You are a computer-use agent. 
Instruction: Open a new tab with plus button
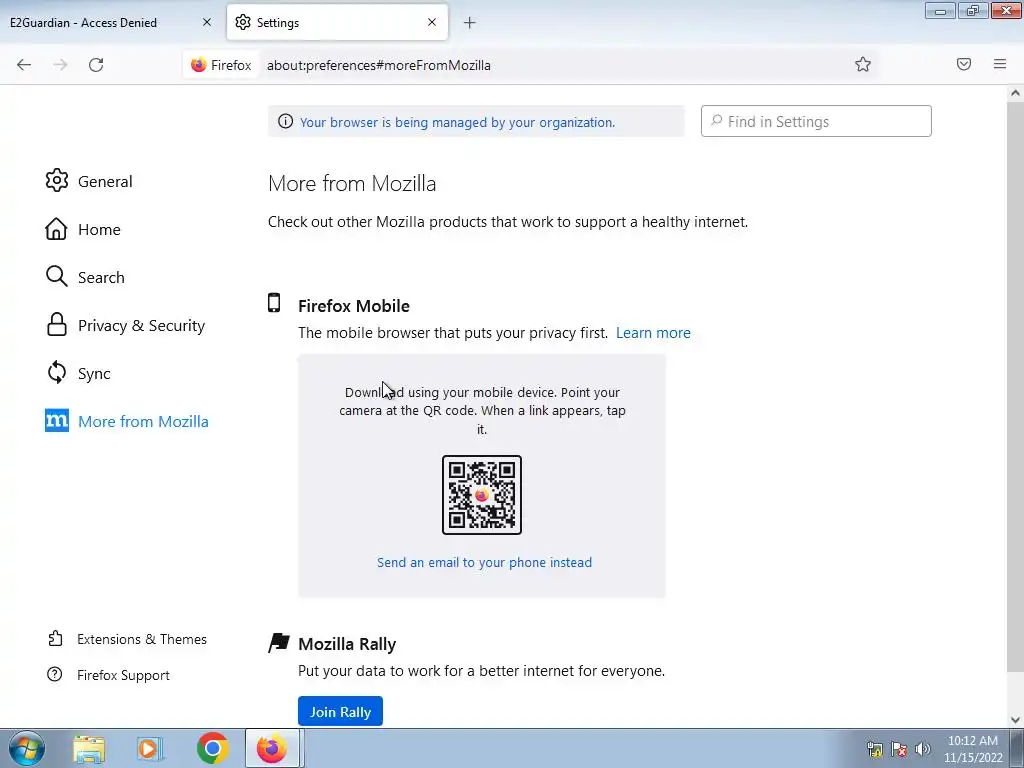(470, 23)
